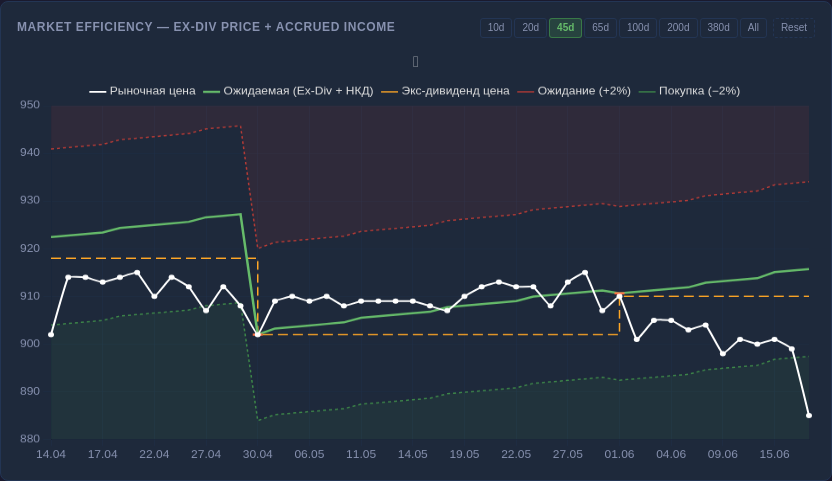The image size is (832, 481).
Task: Select the active 45d range button
Action: click(x=565, y=28)
